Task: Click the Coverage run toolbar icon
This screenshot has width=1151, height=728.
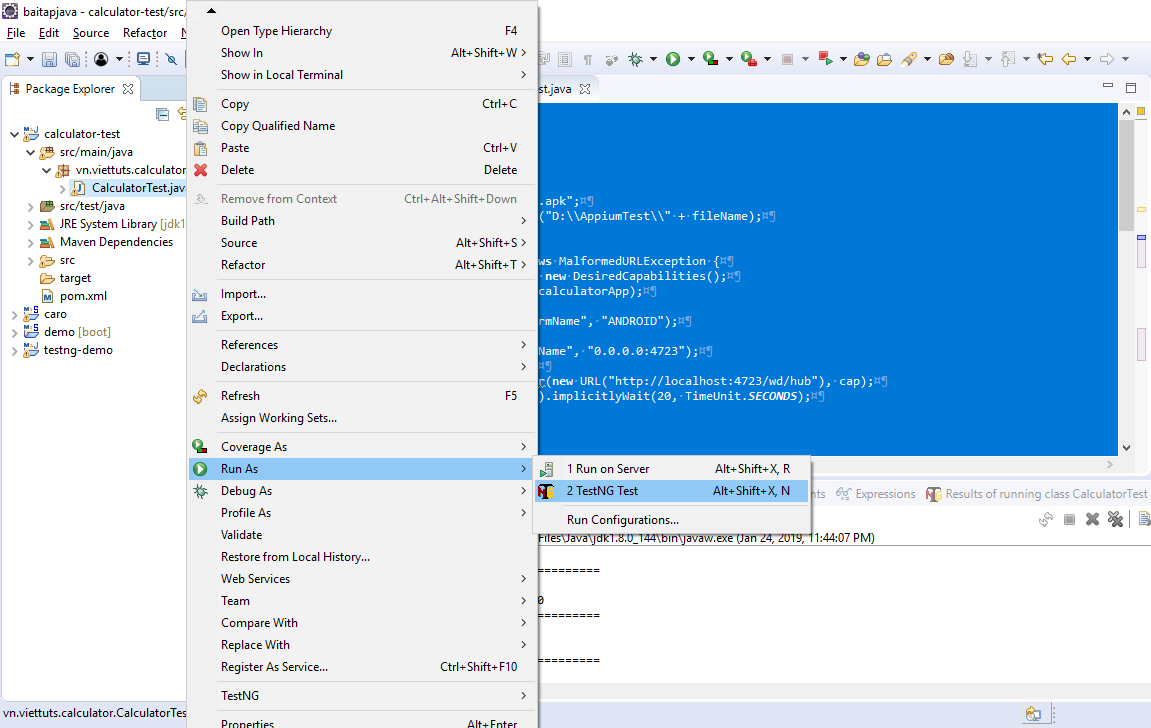Action: [x=711, y=59]
